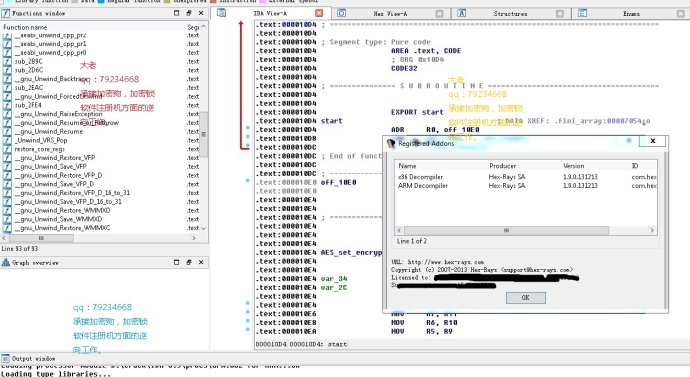Screen dimensions: 690x377
Task: Float the Functions window panel
Action: tap(189, 13)
